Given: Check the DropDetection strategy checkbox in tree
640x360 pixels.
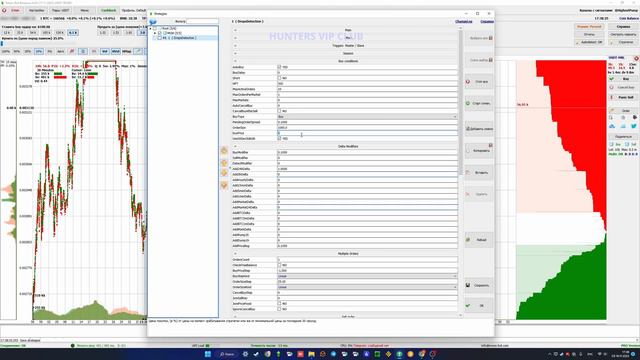Looking at the screenshot, I should (160, 38).
